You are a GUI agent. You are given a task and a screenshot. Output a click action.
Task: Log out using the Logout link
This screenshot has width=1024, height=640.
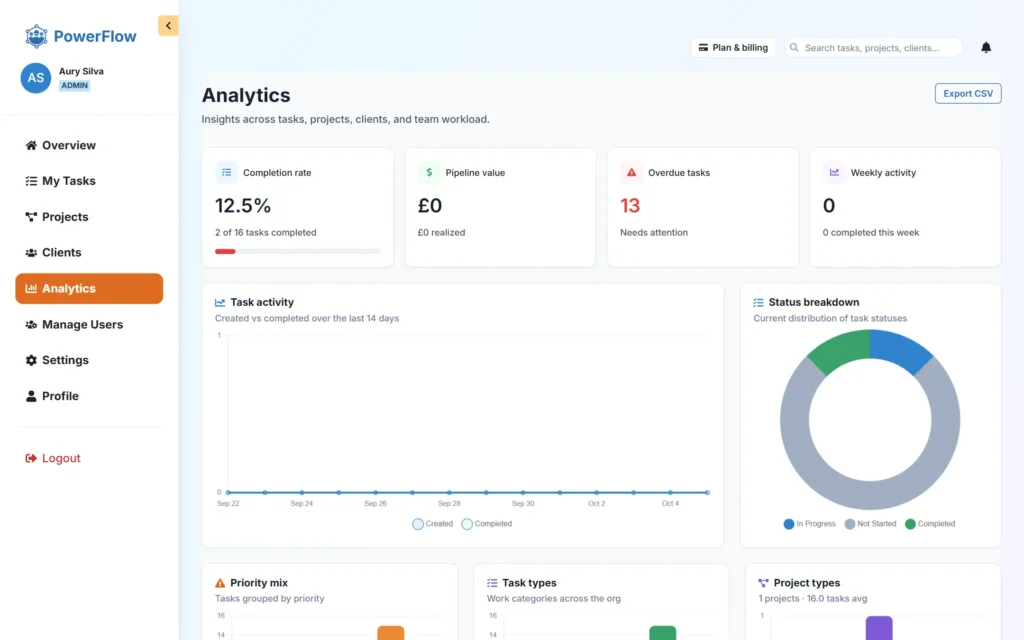click(53, 458)
